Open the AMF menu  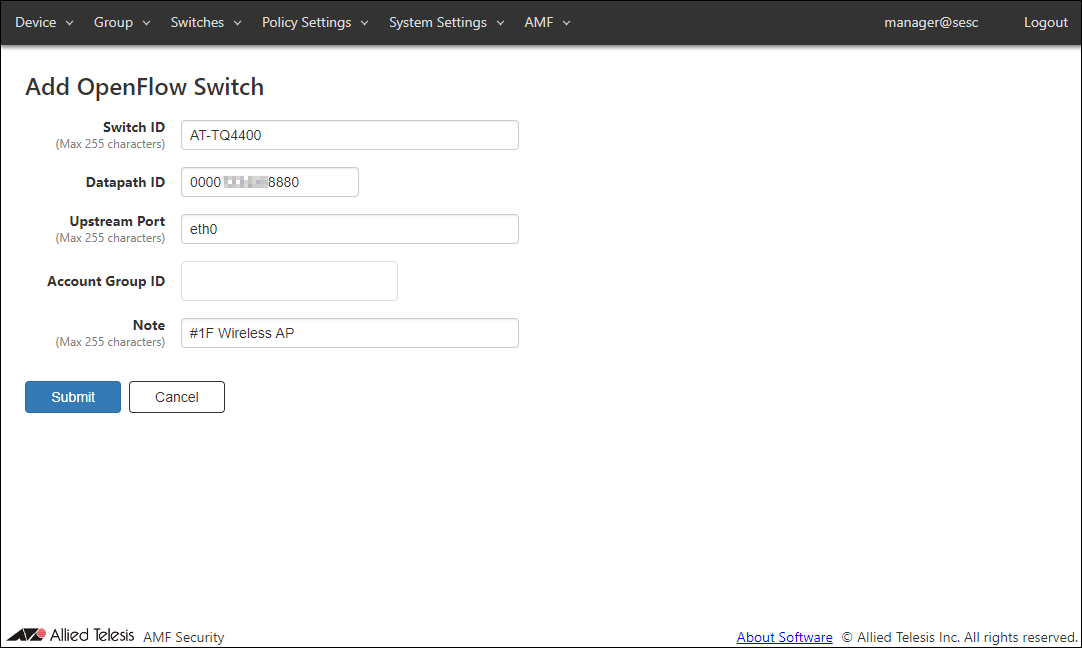tap(547, 23)
